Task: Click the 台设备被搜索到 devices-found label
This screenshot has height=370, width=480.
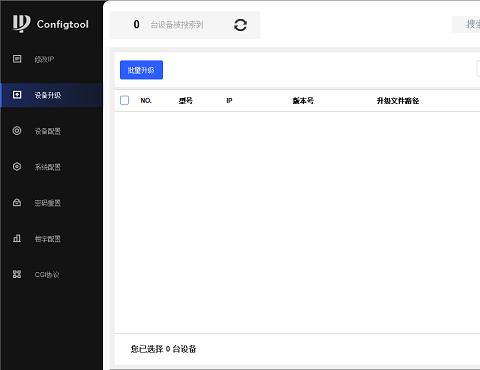Action: click(x=177, y=25)
